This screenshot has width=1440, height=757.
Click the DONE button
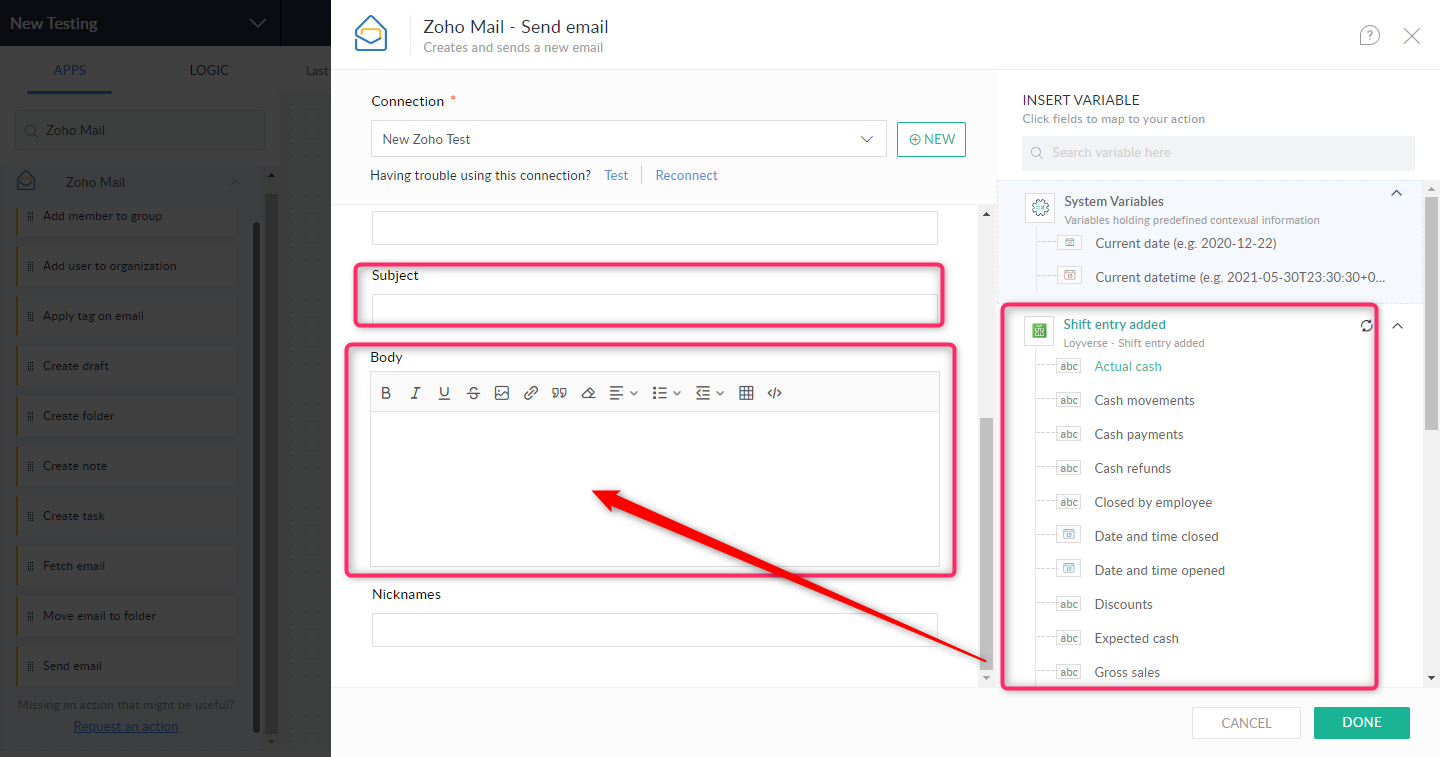click(x=1361, y=722)
